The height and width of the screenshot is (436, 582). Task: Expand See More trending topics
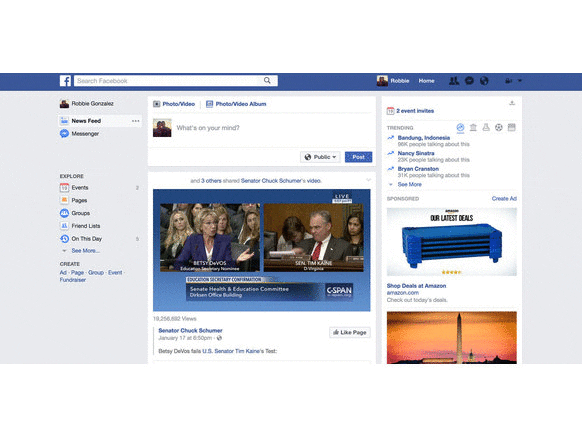[409, 184]
